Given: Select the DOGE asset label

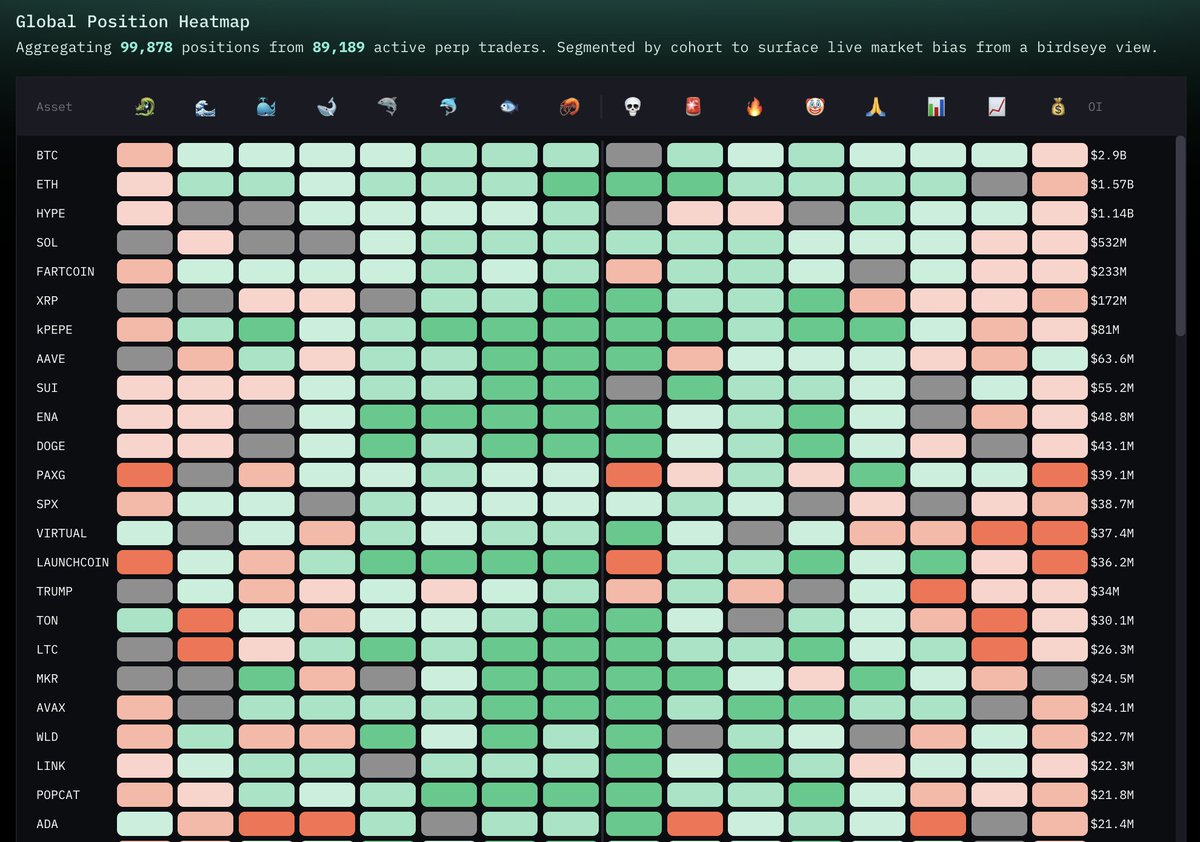Looking at the screenshot, I should 51,446.
